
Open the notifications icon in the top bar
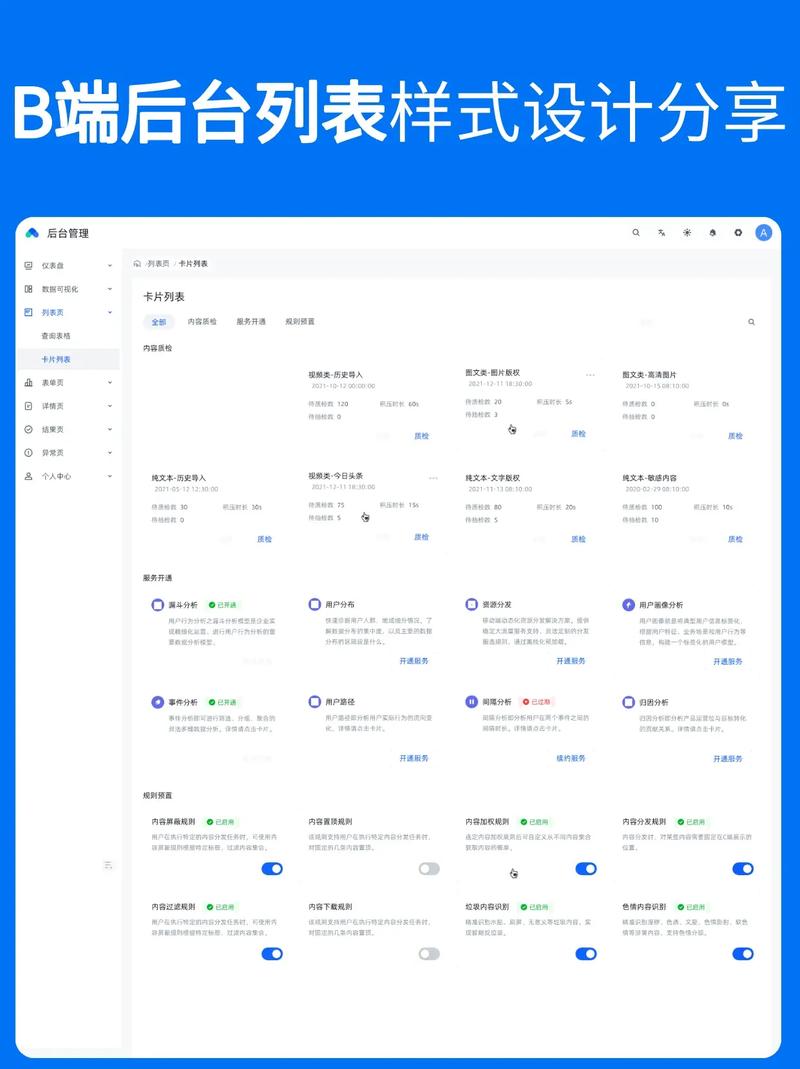click(711, 232)
